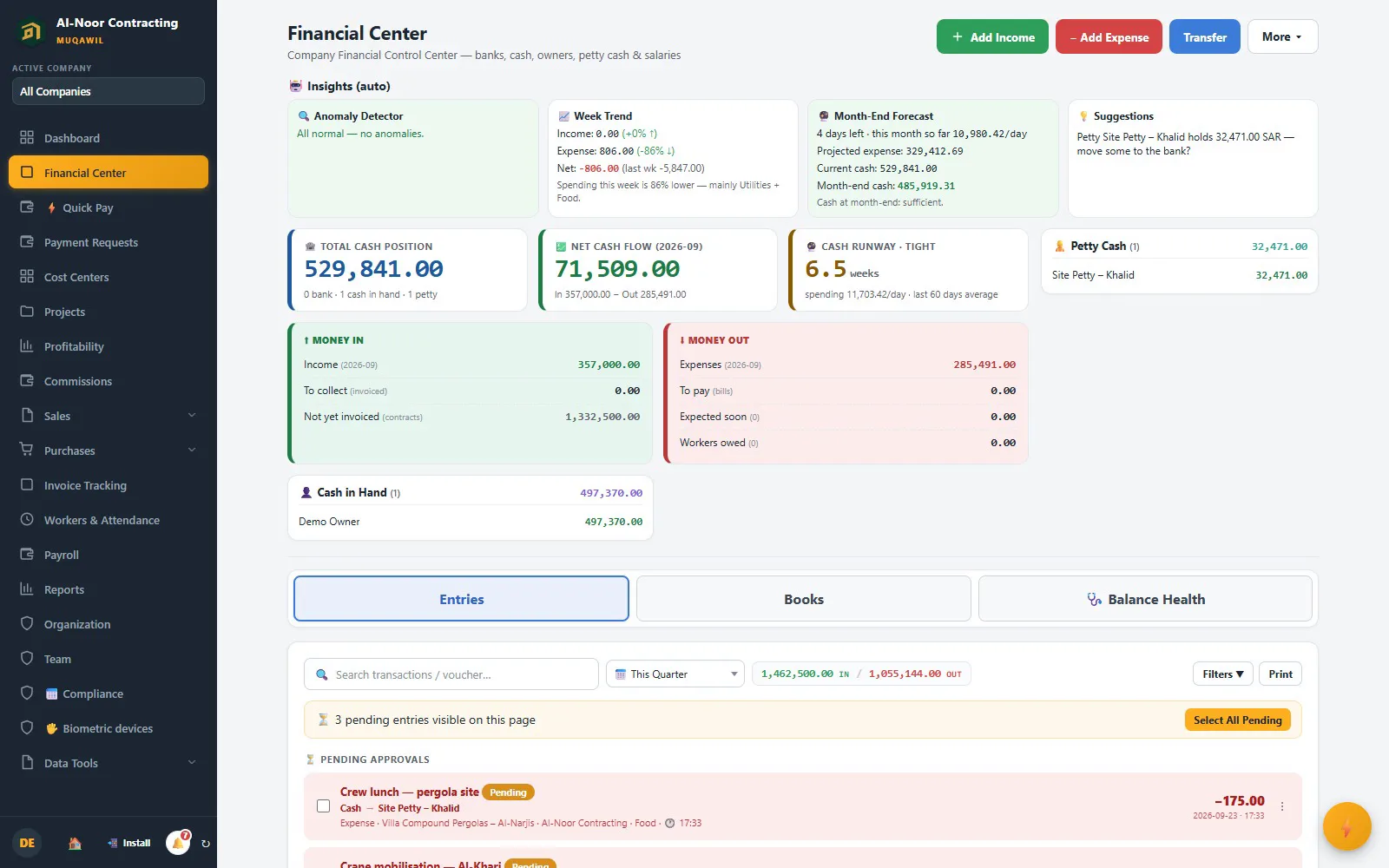Open Workers & Attendance clock icon
The width and height of the screenshot is (1389, 868).
pyautogui.click(x=27, y=520)
